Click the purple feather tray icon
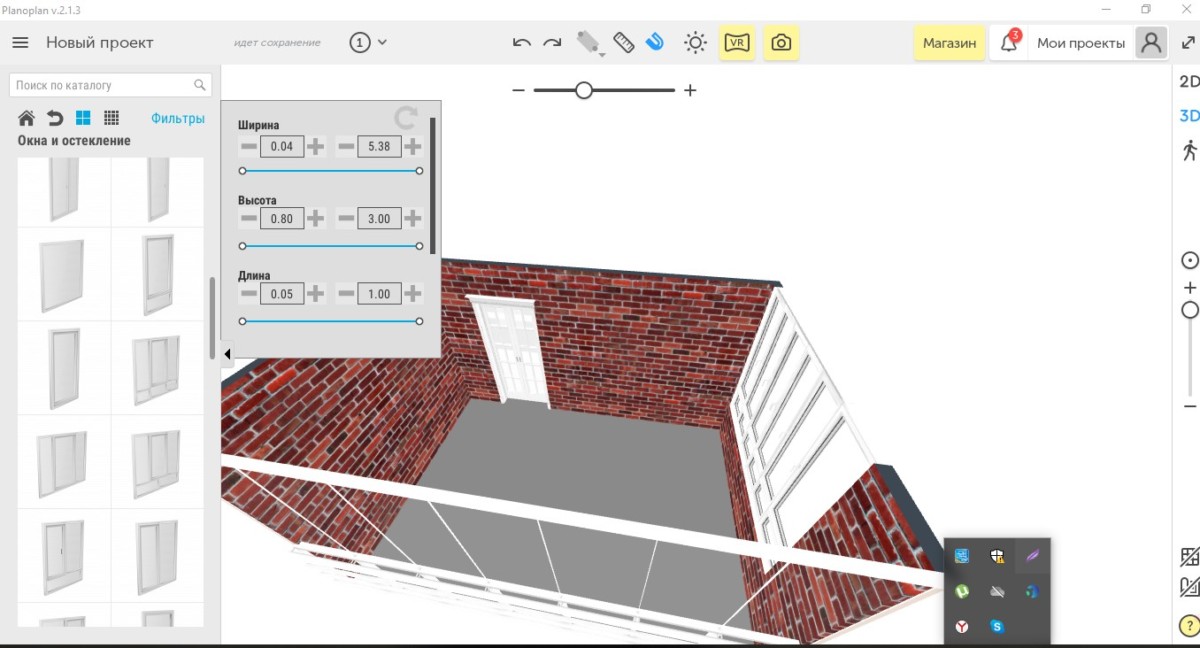 click(x=1032, y=556)
